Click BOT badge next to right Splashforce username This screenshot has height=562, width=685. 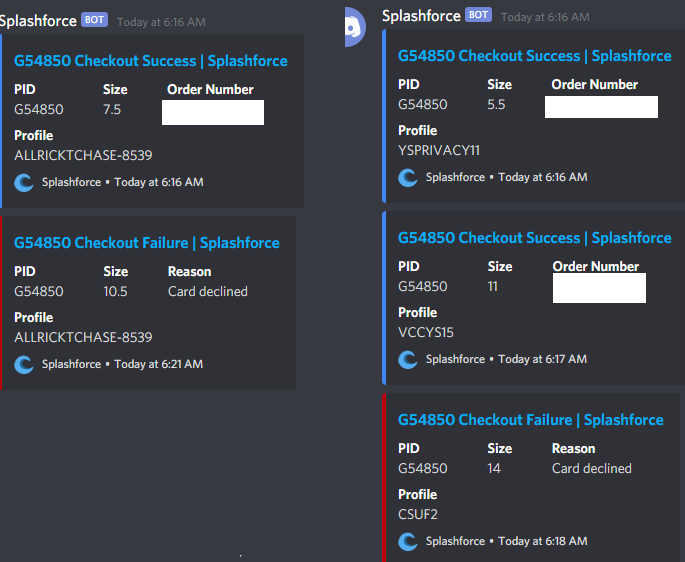[478, 15]
